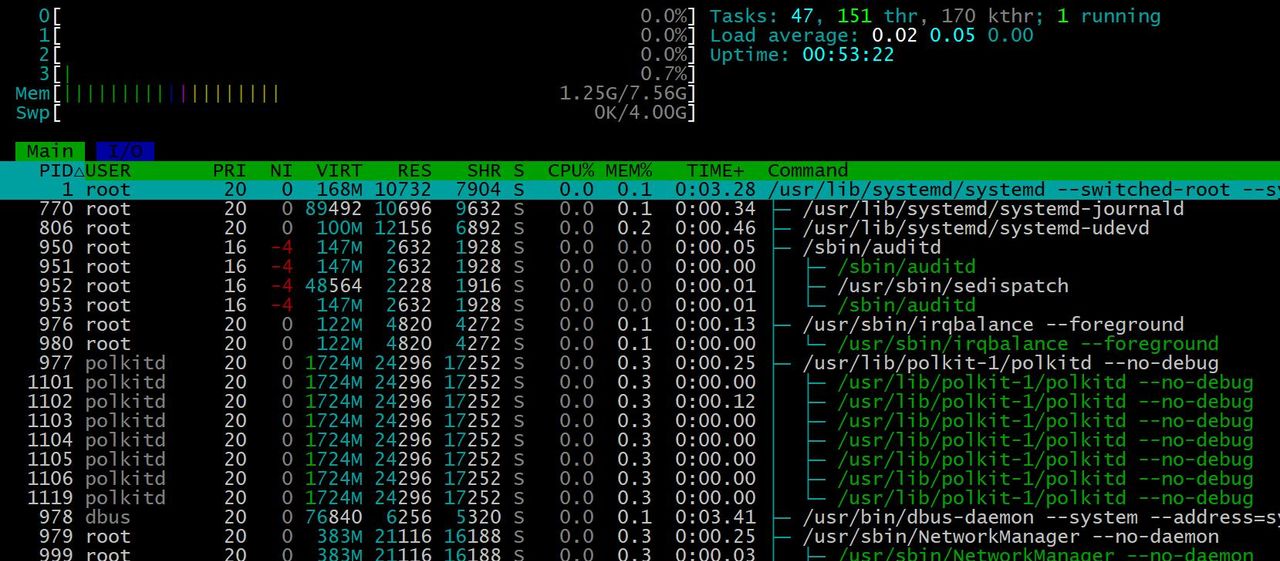The image size is (1280, 561).
Task: Select the systemd-udevd process row
Action: click(x=640, y=228)
